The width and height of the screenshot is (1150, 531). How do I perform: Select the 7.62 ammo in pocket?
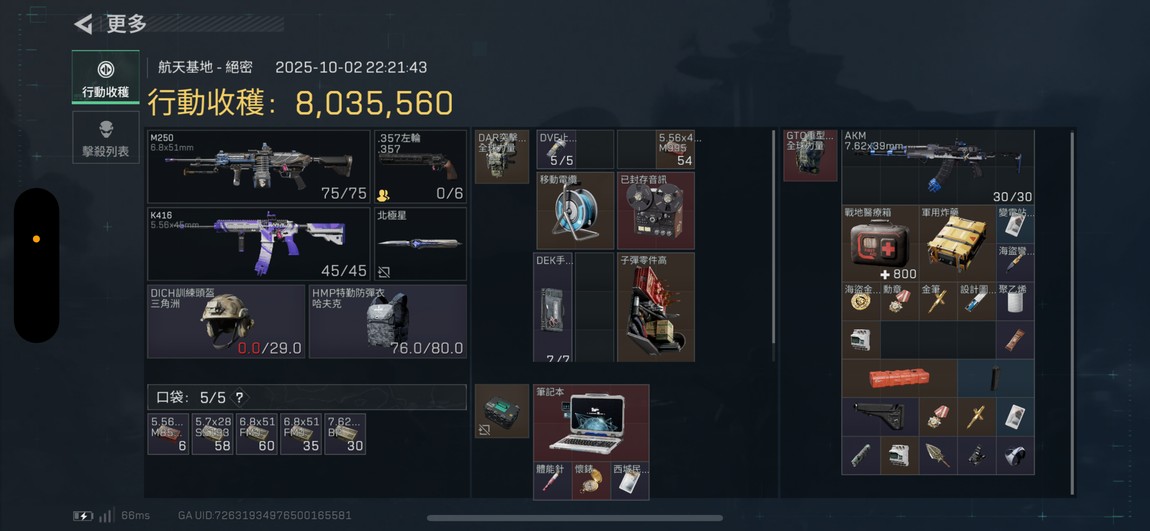click(x=345, y=434)
